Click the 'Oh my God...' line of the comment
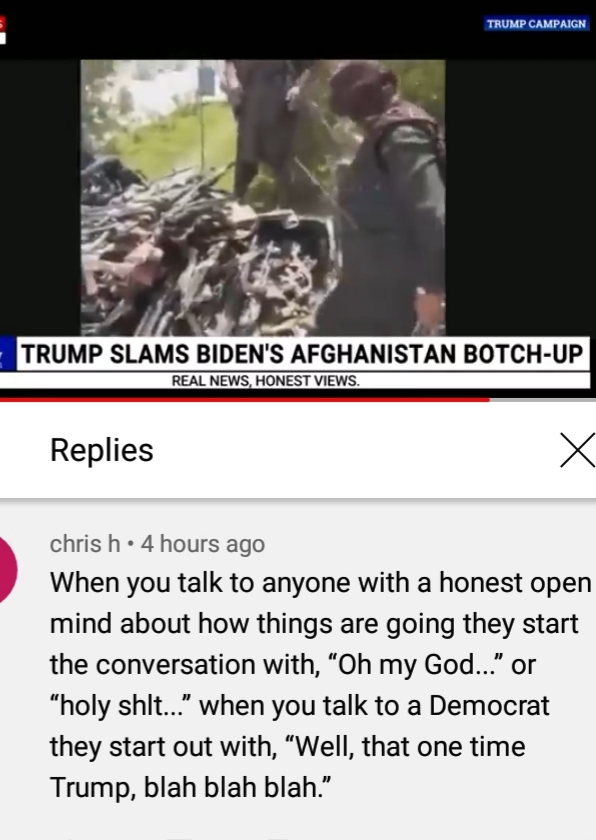This screenshot has width=596, height=840. pos(292,665)
